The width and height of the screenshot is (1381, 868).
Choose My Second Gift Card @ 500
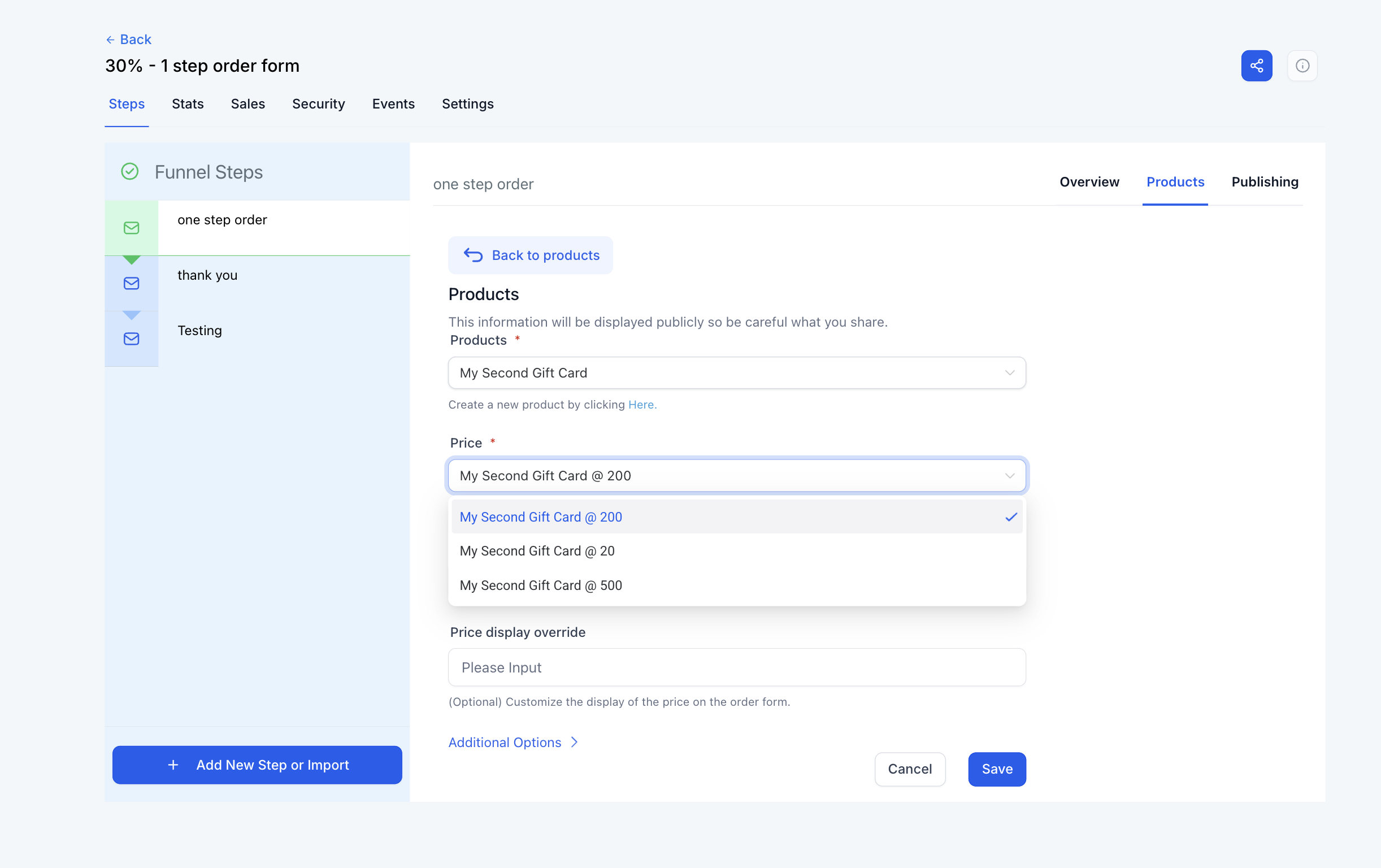[x=540, y=585]
